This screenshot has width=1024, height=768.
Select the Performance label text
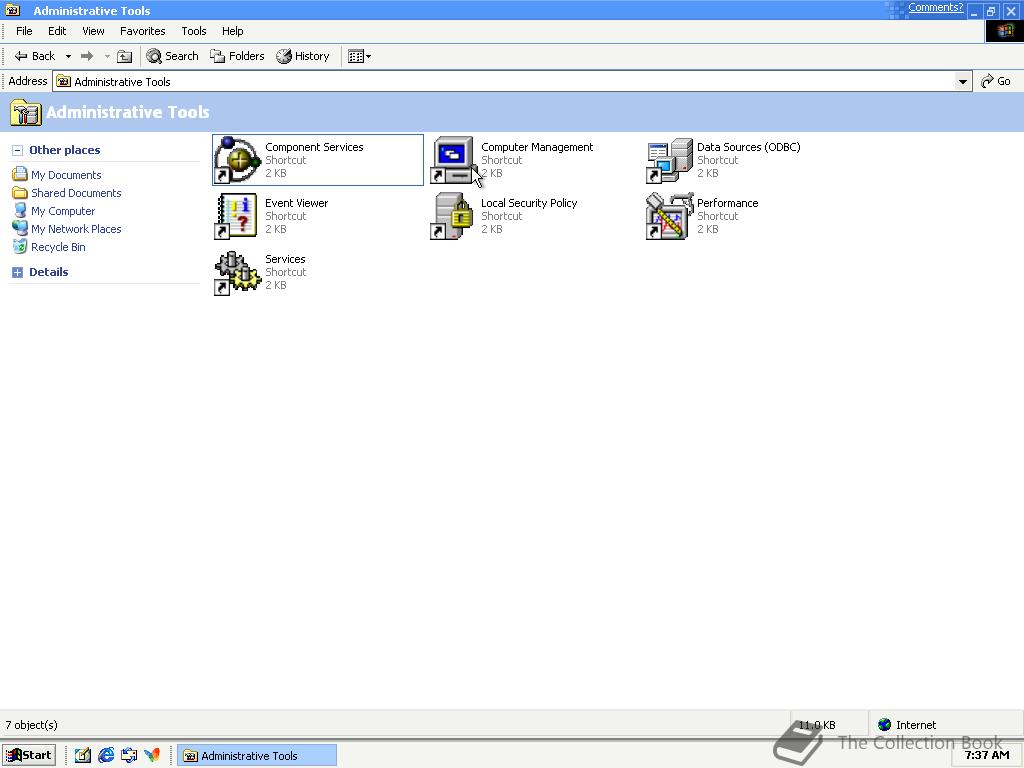click(x=728, y=203)
